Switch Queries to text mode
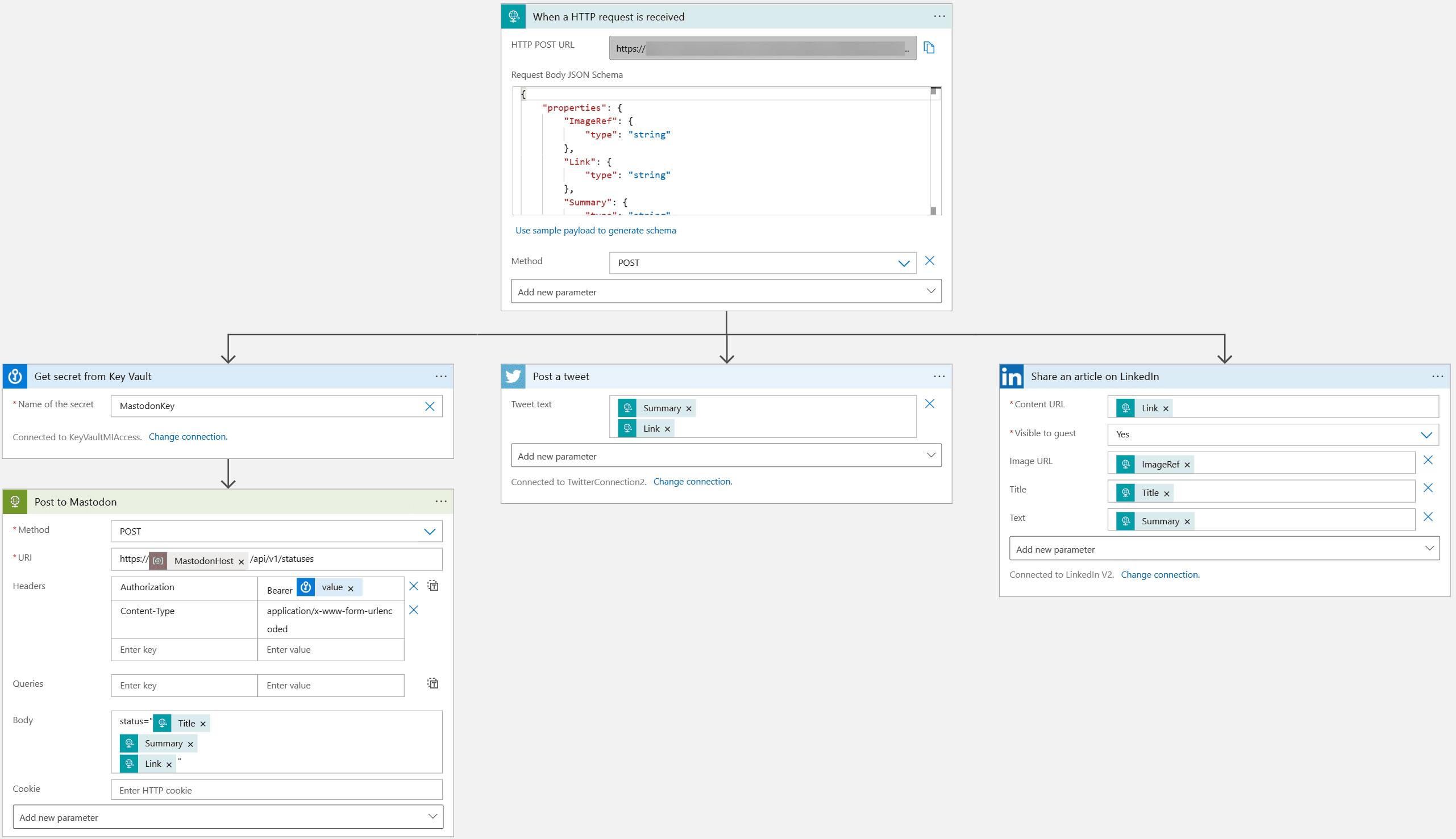Screen dimensions: 1456x839 [433, 684]
